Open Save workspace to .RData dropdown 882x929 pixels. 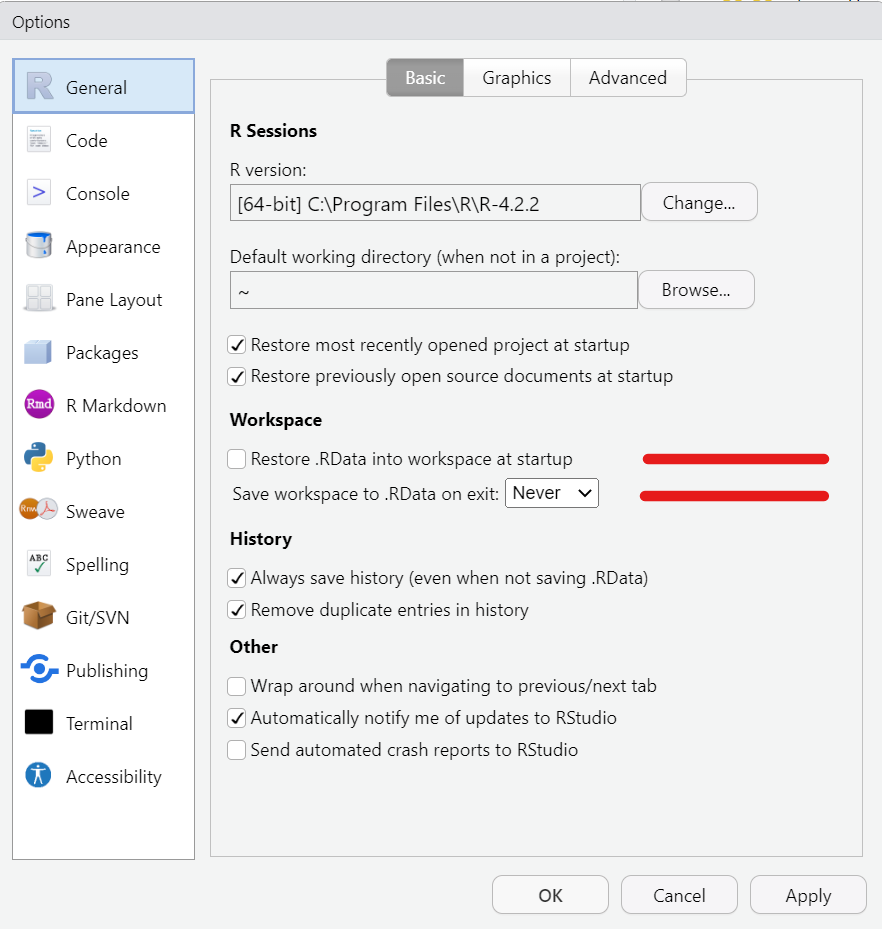(551, 493)
